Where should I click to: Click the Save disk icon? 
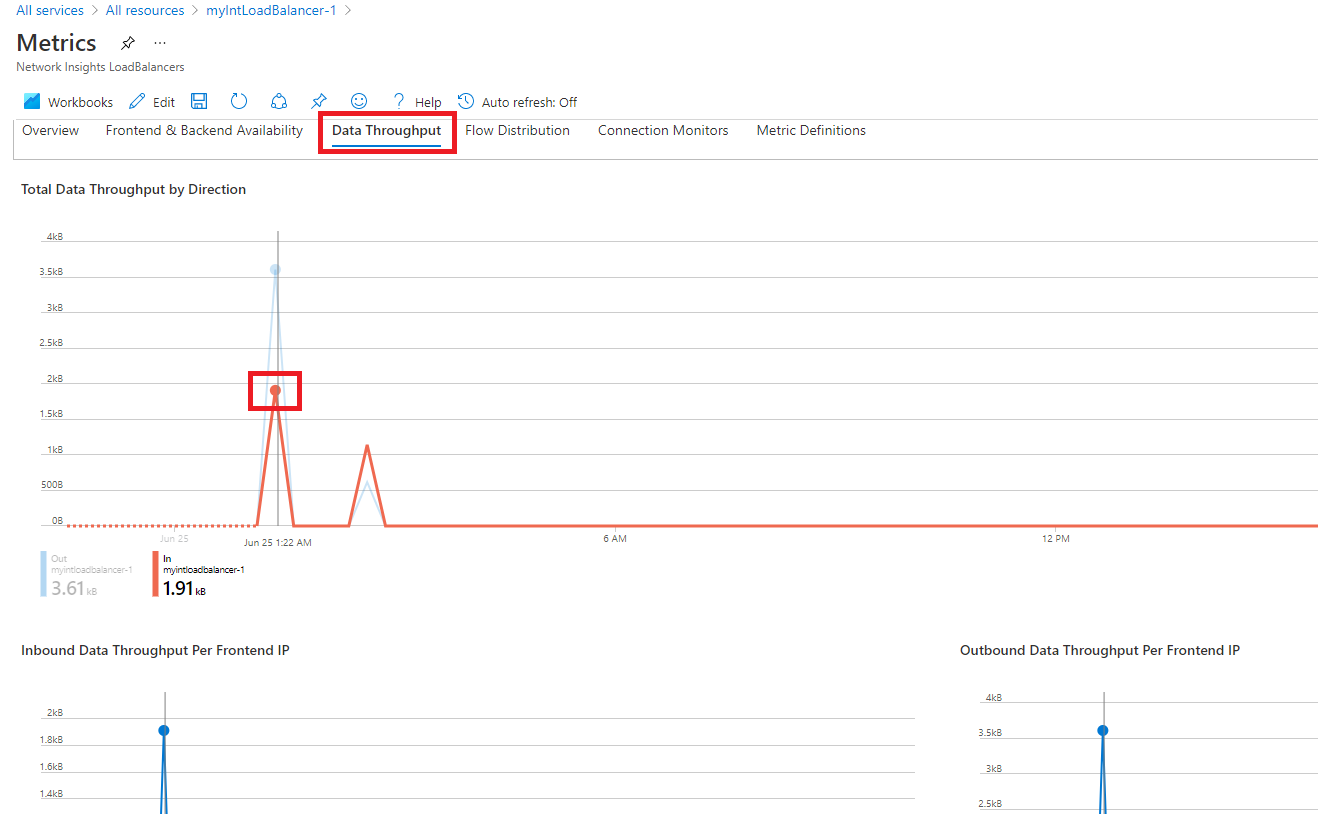198,101
